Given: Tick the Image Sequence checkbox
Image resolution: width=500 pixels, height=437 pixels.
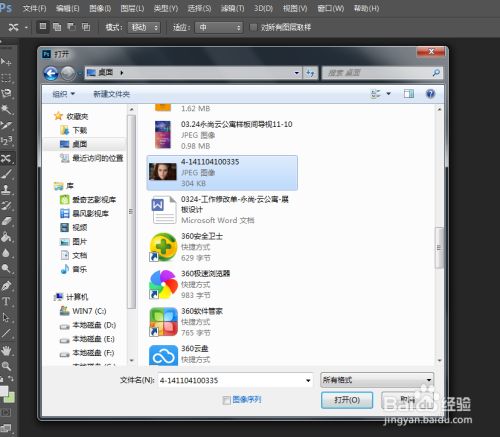Looking at the screenshot, I should (x=226, y=400).
